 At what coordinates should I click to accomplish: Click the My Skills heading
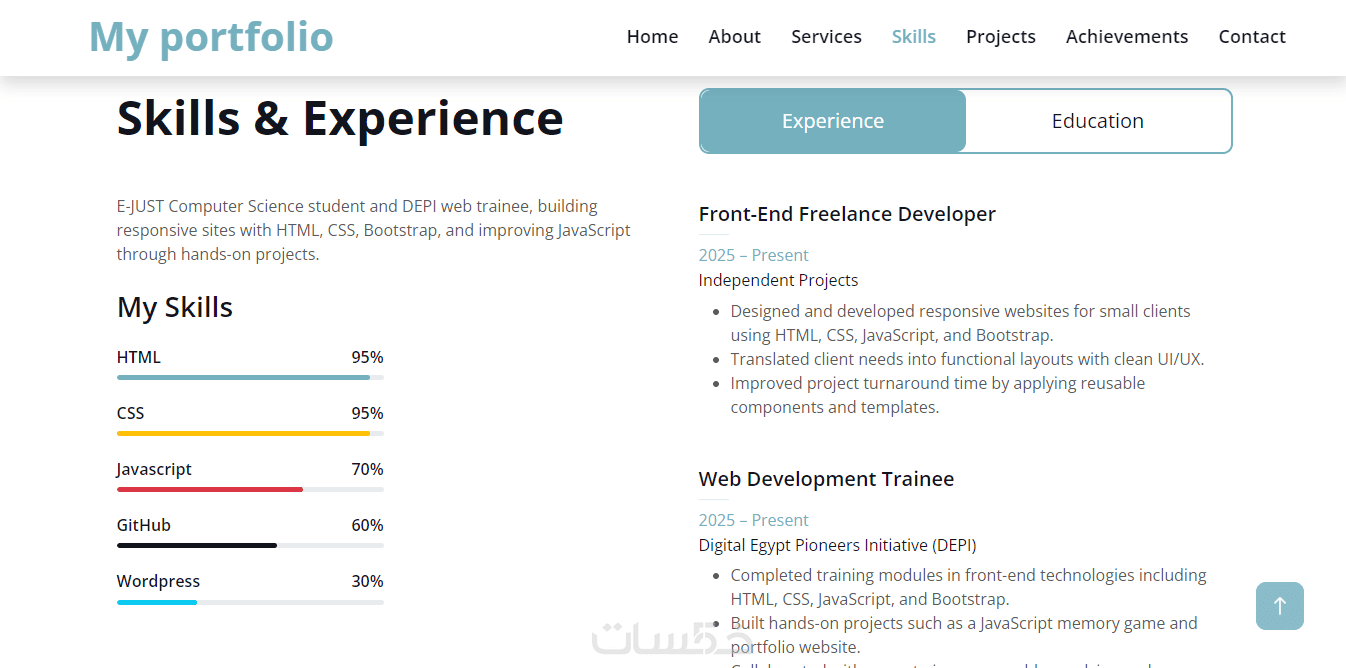pyautogui.click(x=175, y=307)
